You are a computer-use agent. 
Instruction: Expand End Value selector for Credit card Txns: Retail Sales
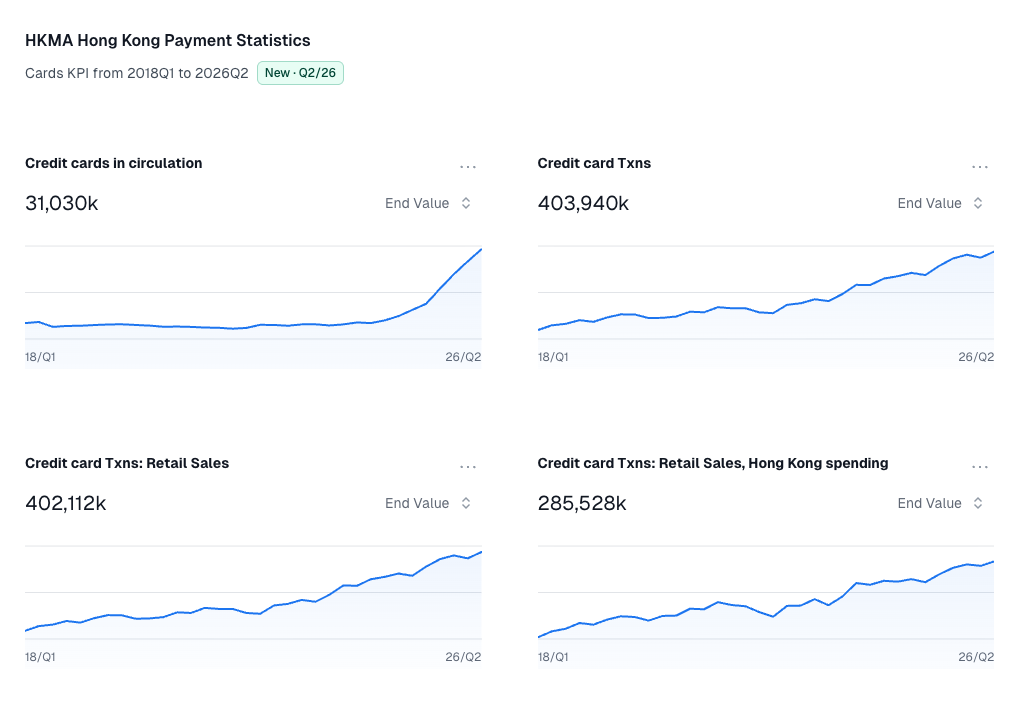[x=428, y=503]
